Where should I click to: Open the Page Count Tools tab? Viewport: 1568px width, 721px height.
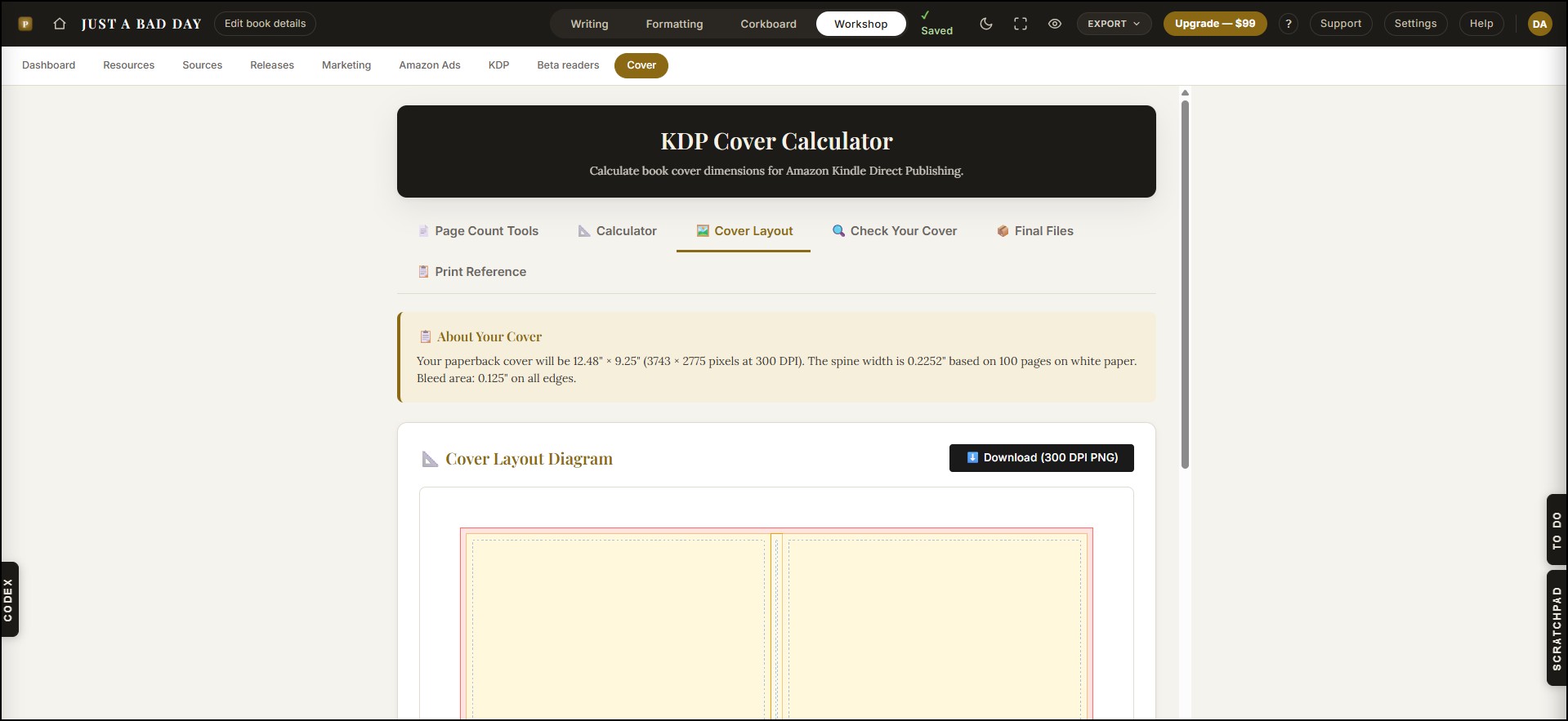478,231
